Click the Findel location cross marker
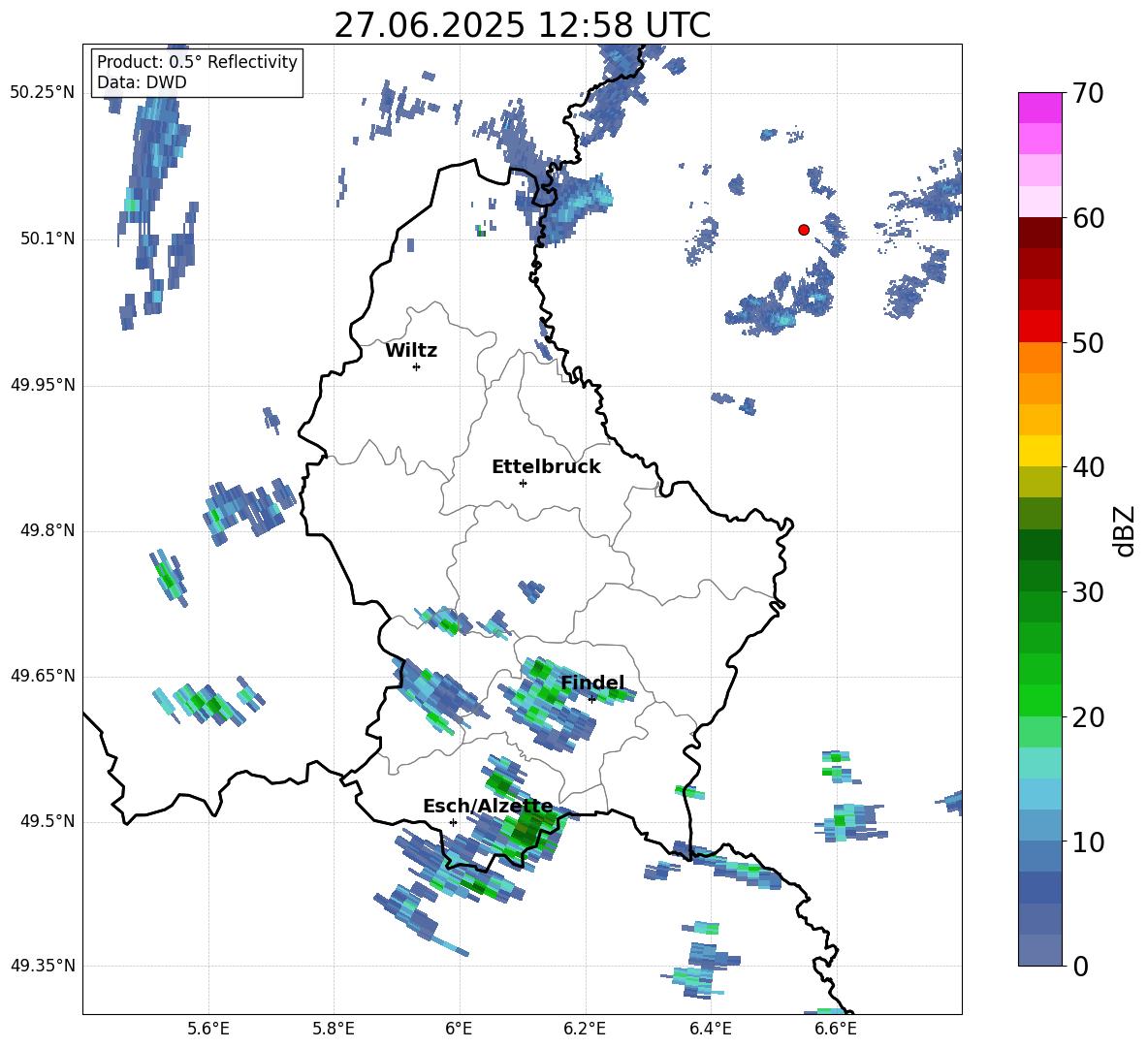Viewport: 1148px width, 1048px height. coord(591,699)
